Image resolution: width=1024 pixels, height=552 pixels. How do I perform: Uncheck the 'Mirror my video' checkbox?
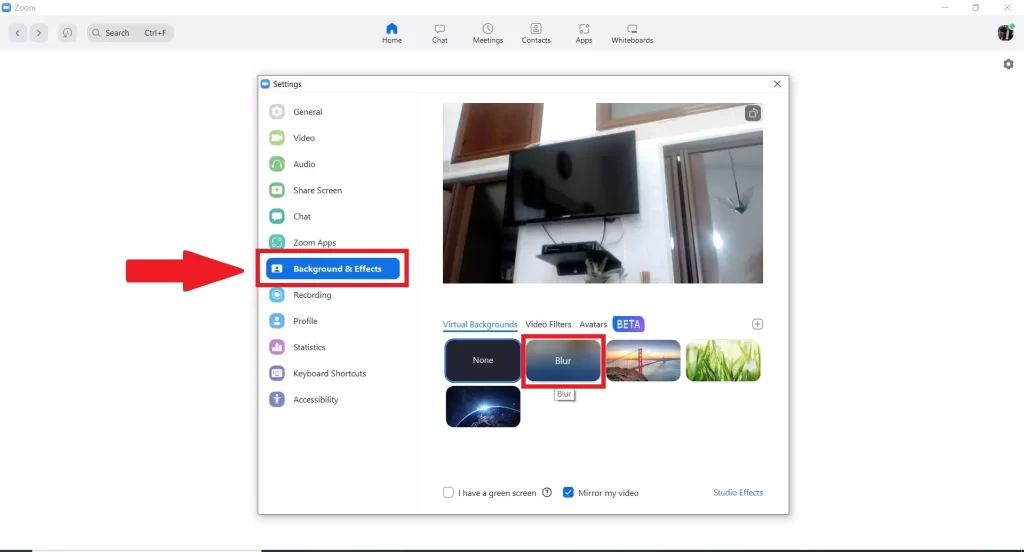pyautogui.click(x=568, y=493)
